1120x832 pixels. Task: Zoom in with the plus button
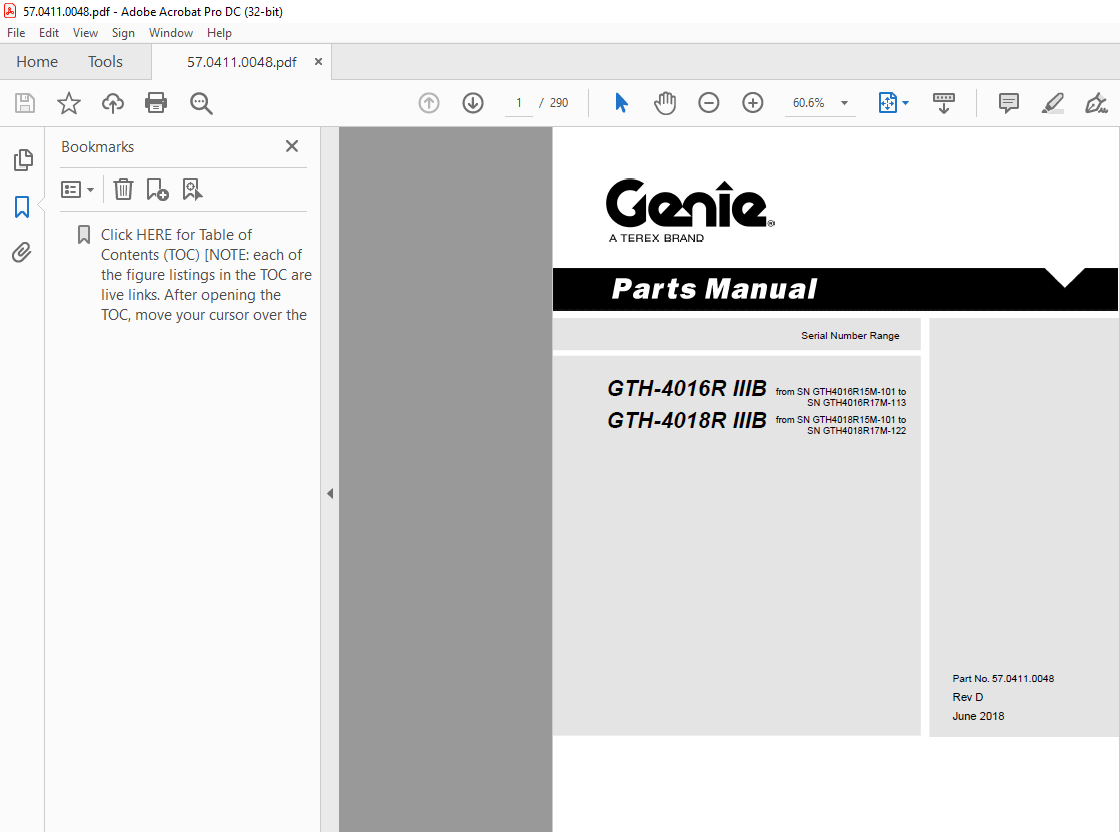tap(753, 103)
